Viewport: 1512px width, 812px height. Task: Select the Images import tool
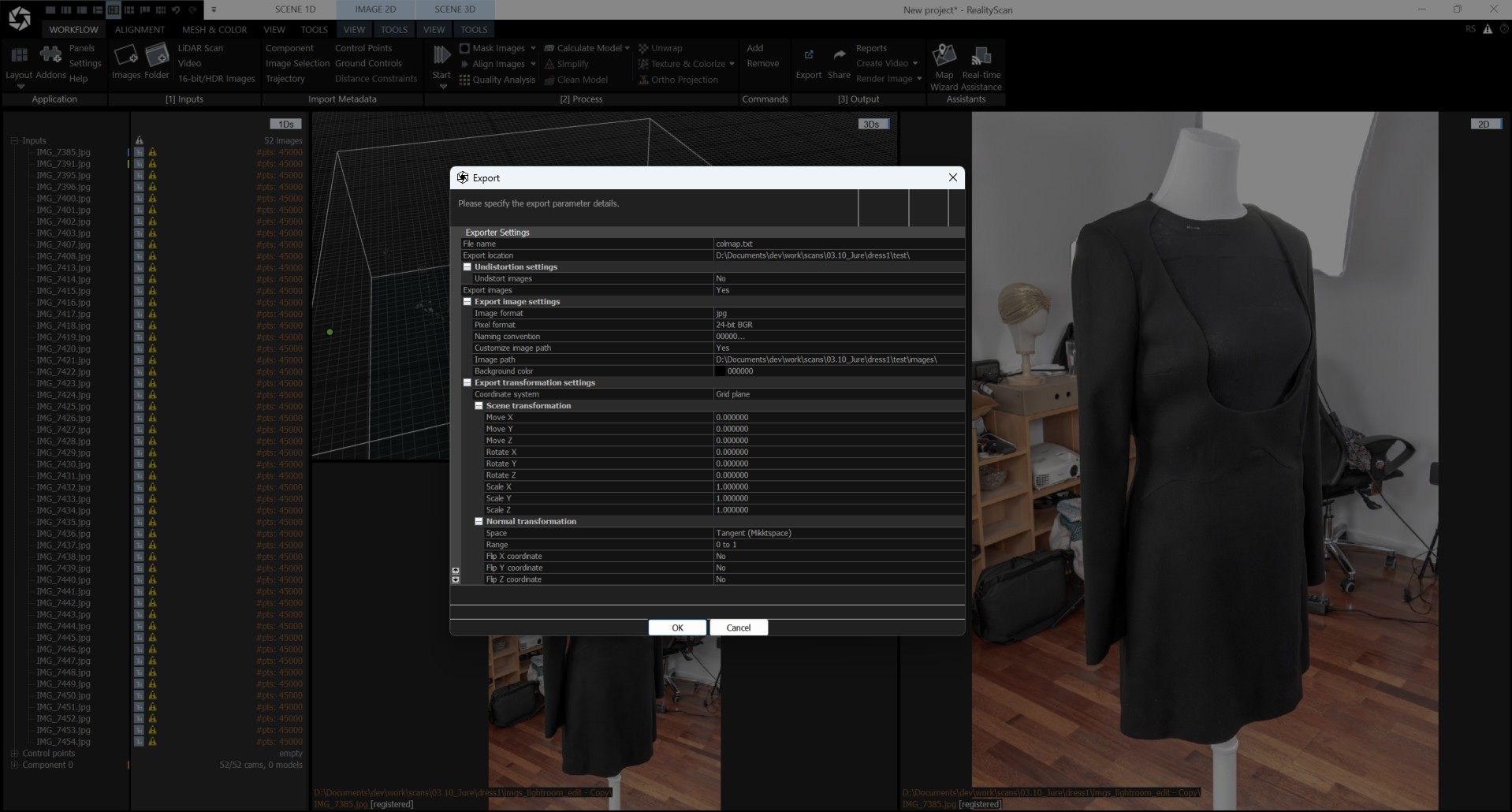126,59
